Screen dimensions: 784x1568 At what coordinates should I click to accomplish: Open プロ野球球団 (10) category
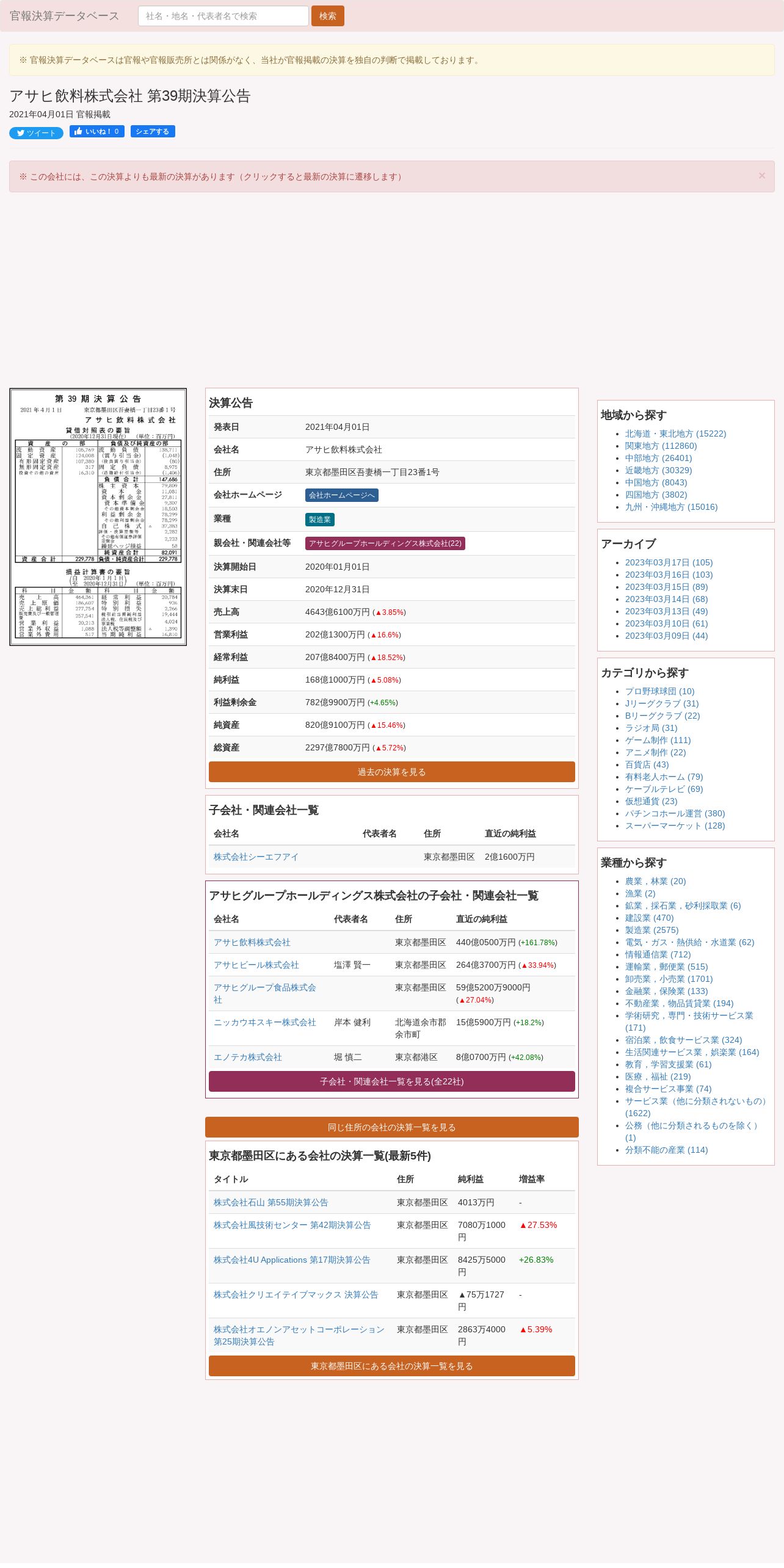(659, 691)
